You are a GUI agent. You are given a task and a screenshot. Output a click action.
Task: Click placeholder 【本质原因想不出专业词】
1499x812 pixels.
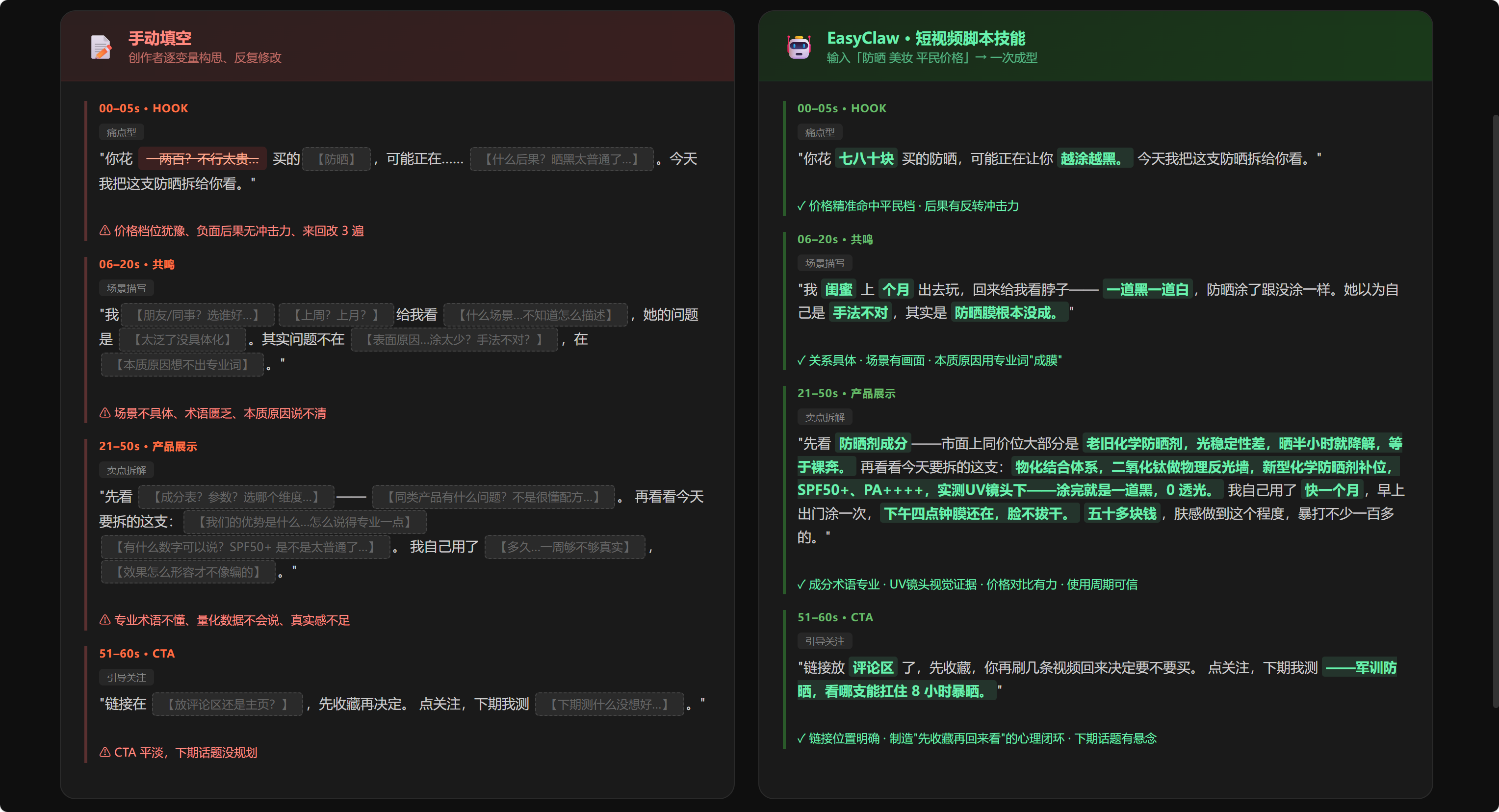(x=182, y=365)
